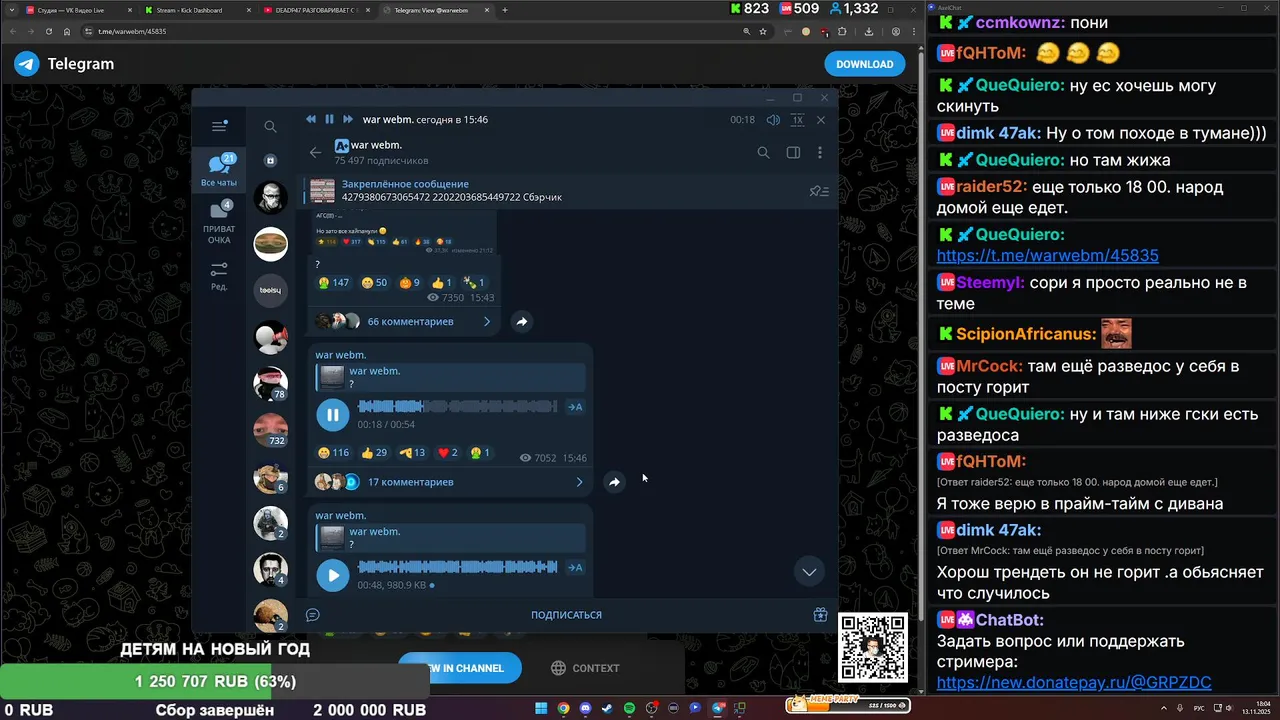The width and height of the screenshot is (1280, 720).
Task: Open chat with unread badge 732
Action: [x=270, y=429]
